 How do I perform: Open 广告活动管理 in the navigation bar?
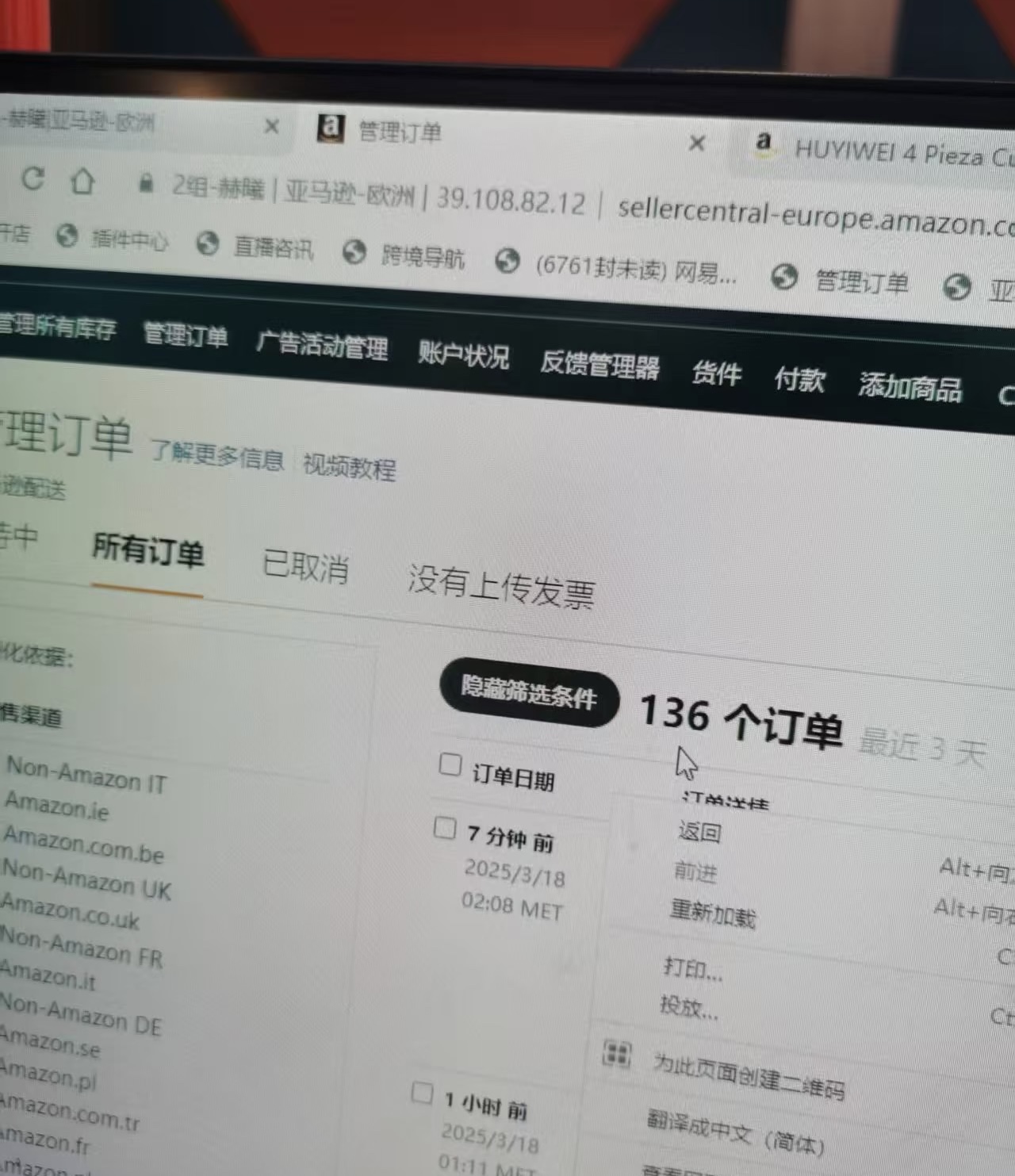pos(322,345)
